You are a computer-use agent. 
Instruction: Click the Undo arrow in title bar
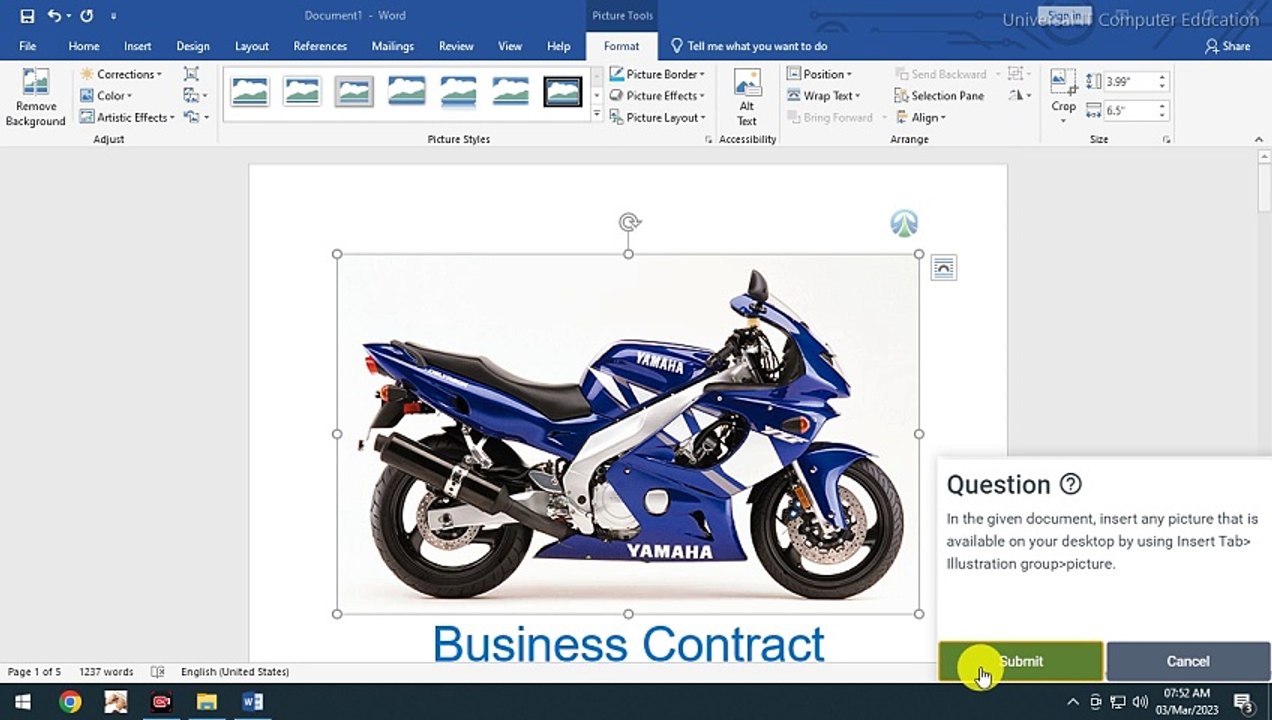(54, 16)
